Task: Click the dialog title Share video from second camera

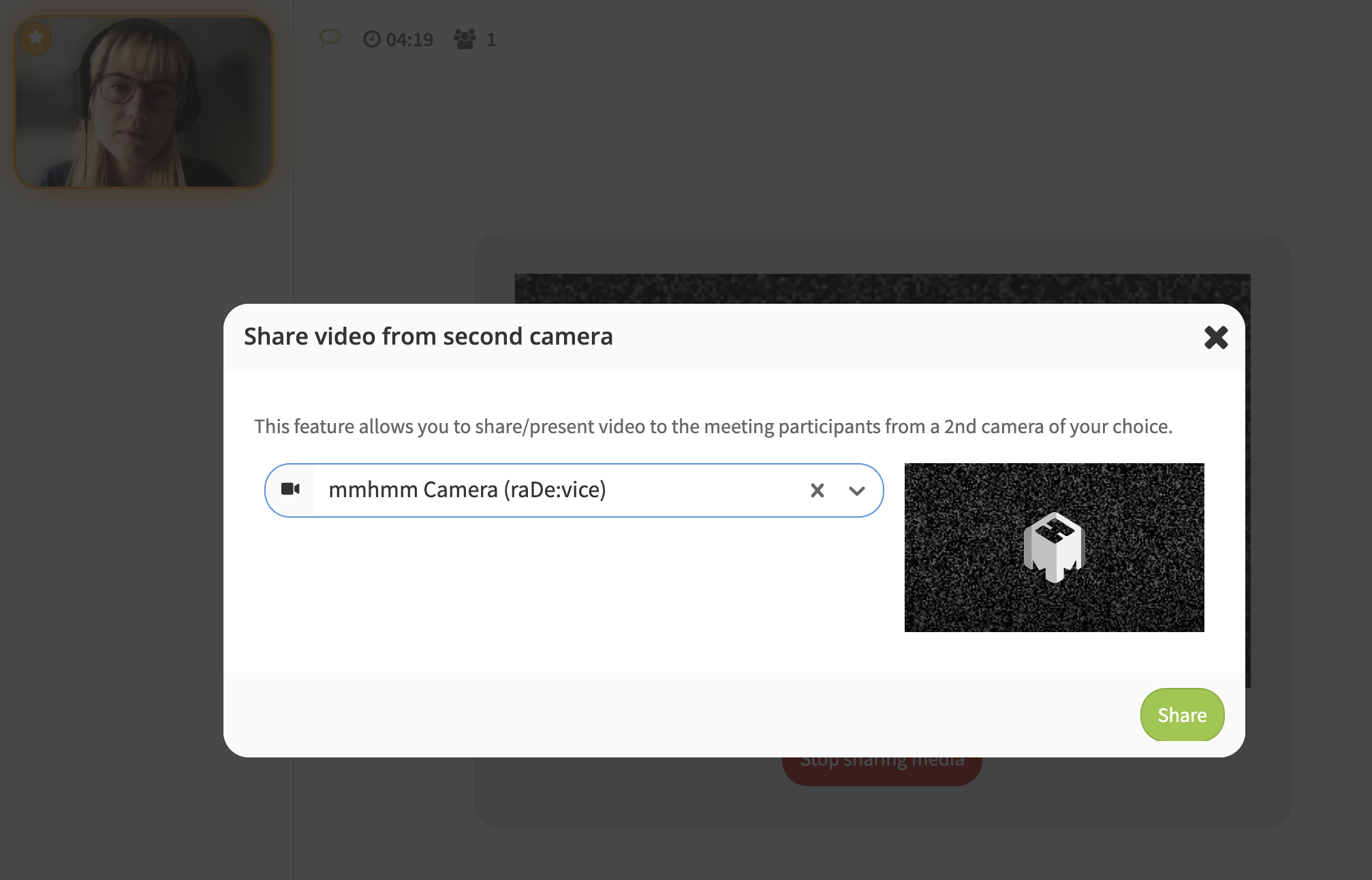Action: coord(428,336)
